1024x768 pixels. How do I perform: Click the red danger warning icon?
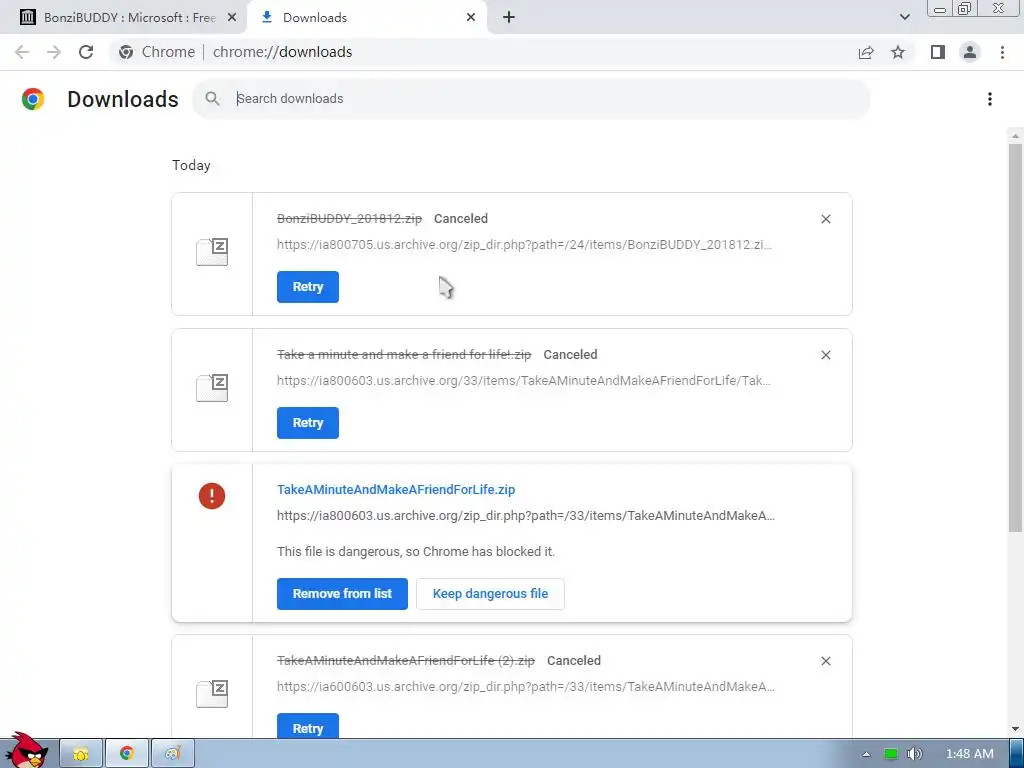[x=212, y=496]
